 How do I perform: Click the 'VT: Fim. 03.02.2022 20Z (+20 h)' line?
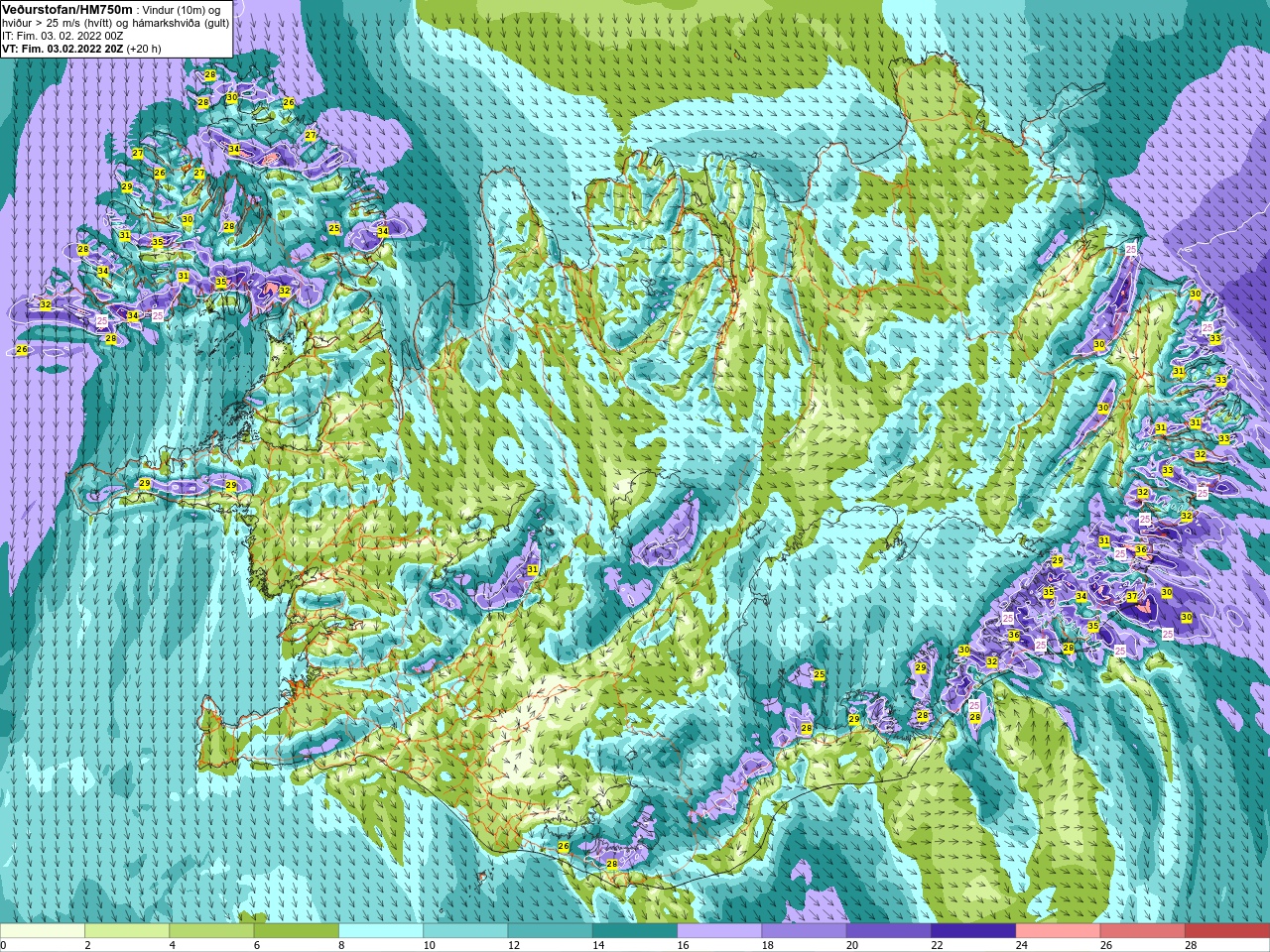pyautogui.click(x=81, y=49)
